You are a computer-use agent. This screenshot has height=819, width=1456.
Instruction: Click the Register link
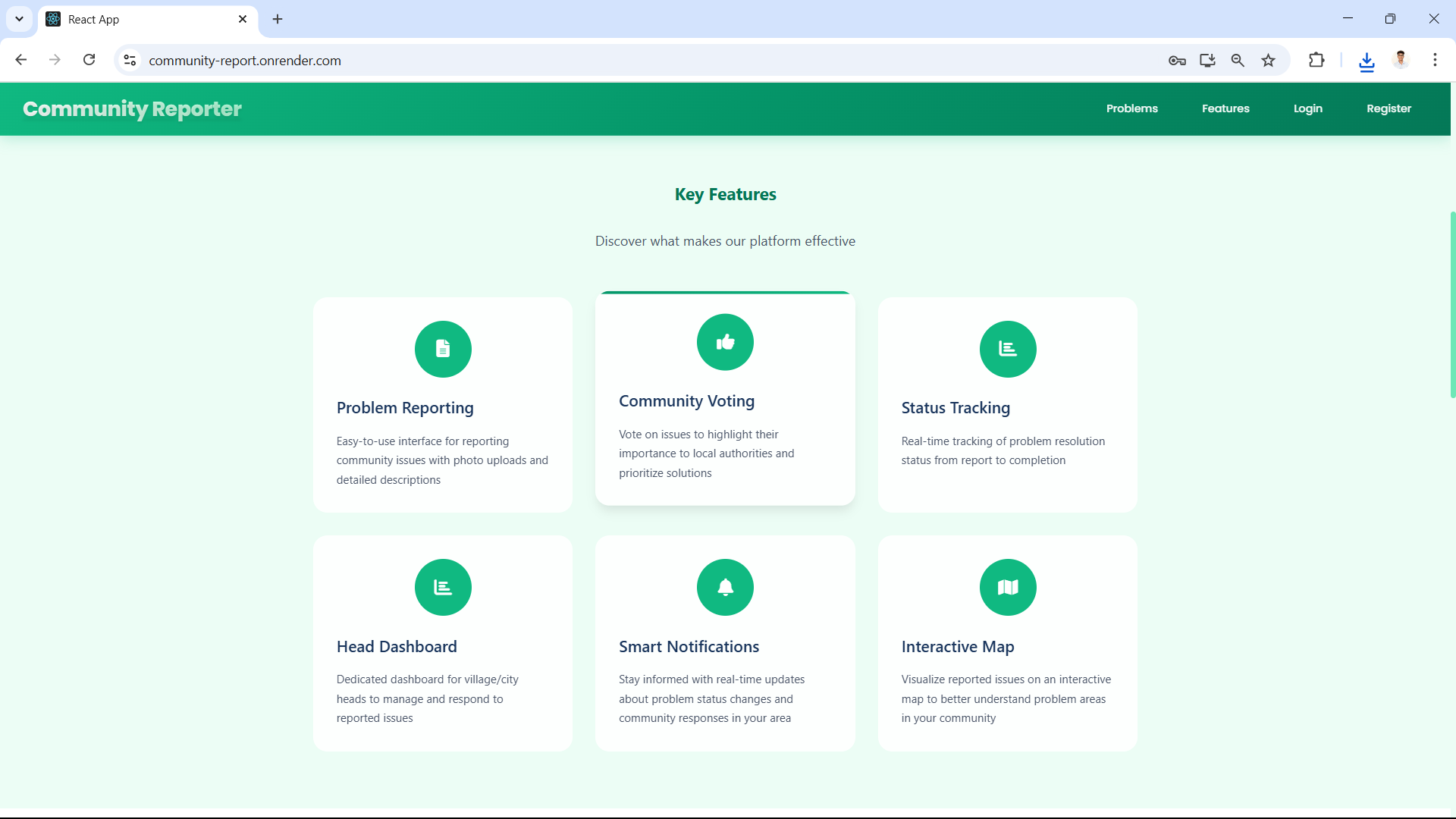pos(1389,108)
